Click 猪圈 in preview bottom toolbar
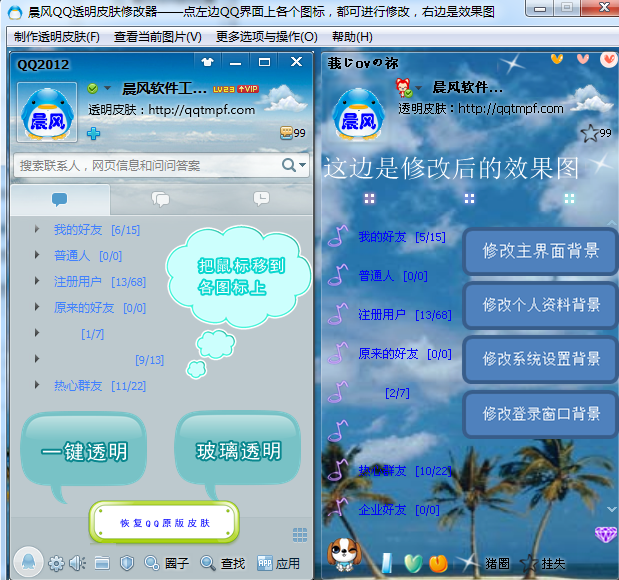Screen dimensions: 619x580 [x=497, y=563]
